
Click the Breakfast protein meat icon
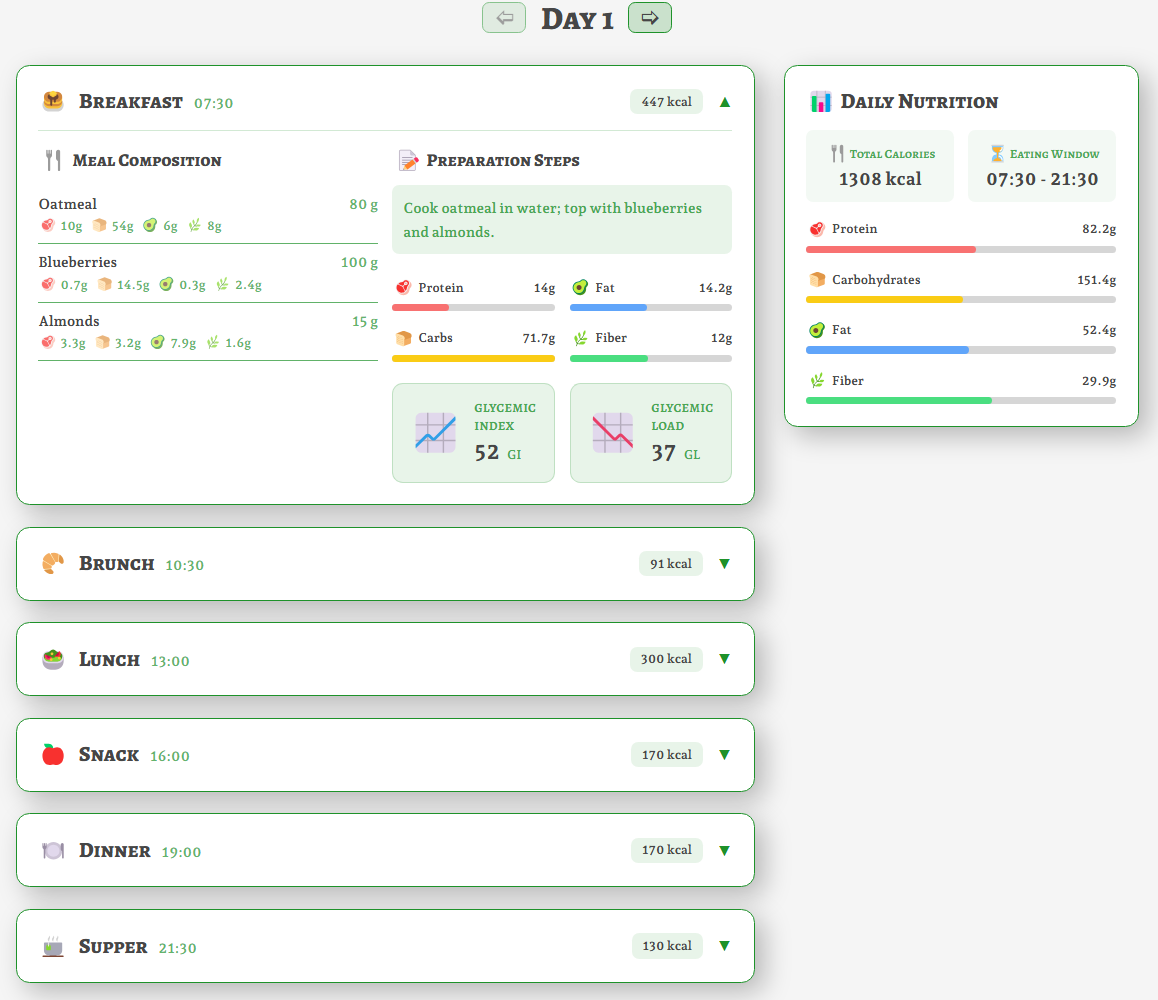click(403, 287)
